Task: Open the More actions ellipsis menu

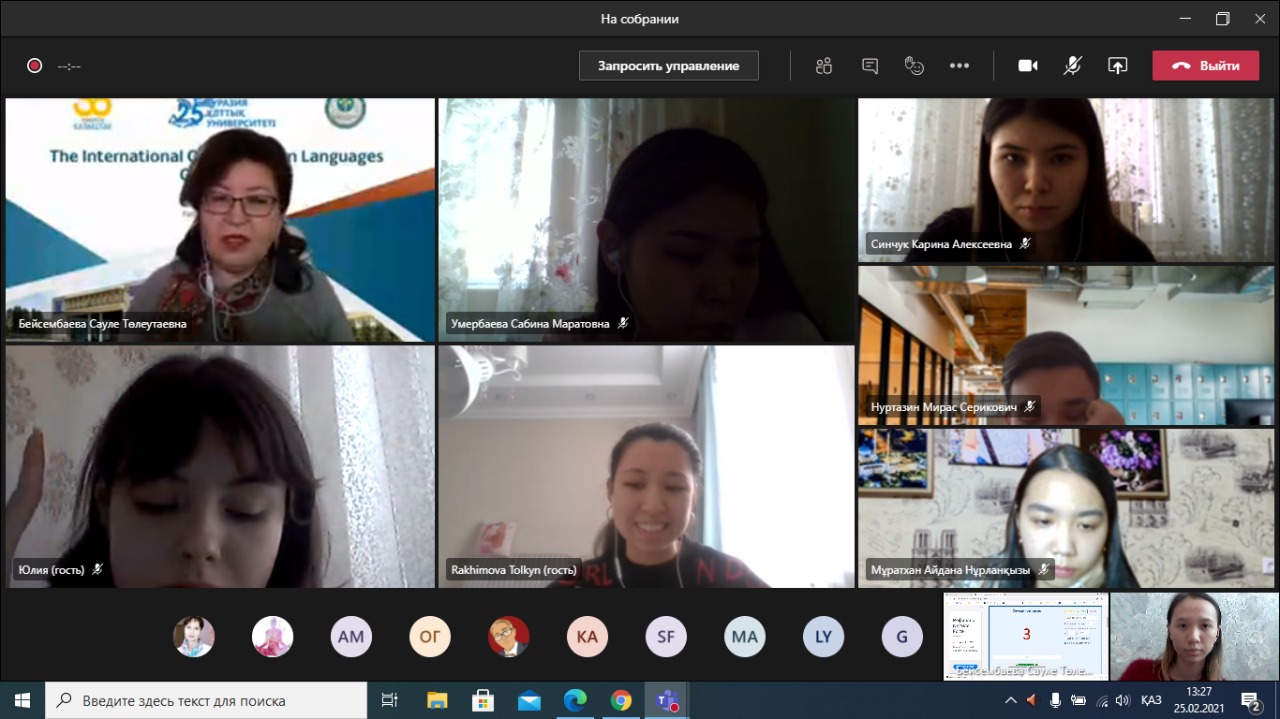Action: (x=959, y=66)
